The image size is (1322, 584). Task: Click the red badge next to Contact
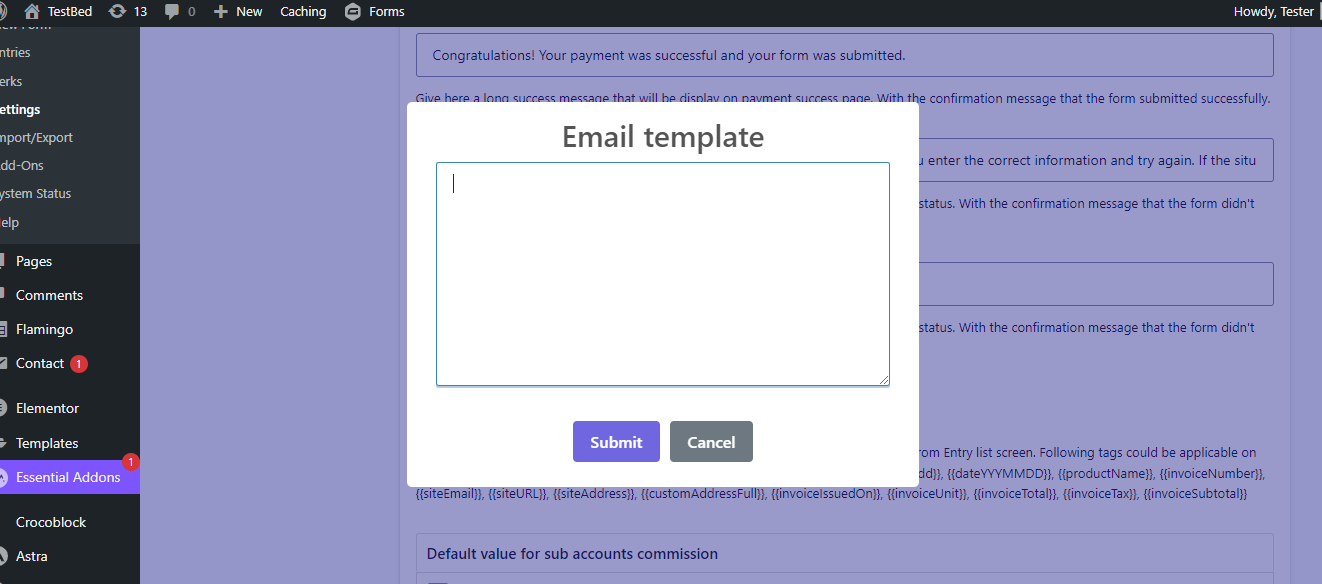click(79, 364)
